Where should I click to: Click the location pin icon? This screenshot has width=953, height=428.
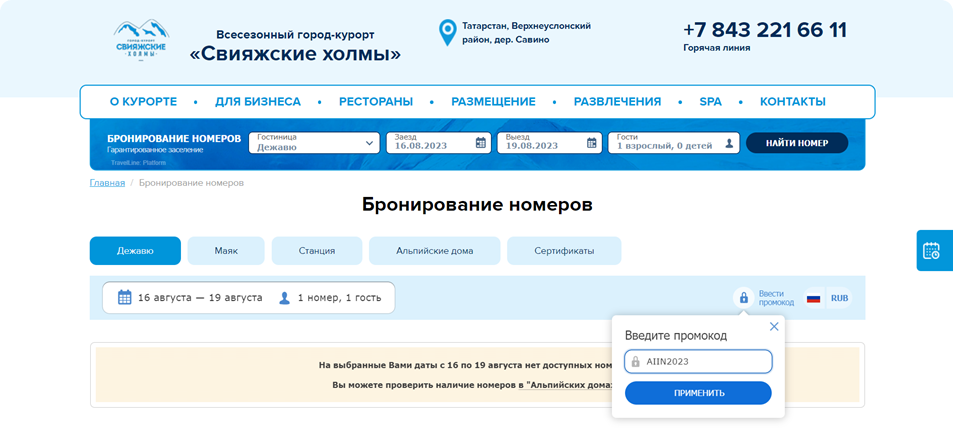[448, 32]
